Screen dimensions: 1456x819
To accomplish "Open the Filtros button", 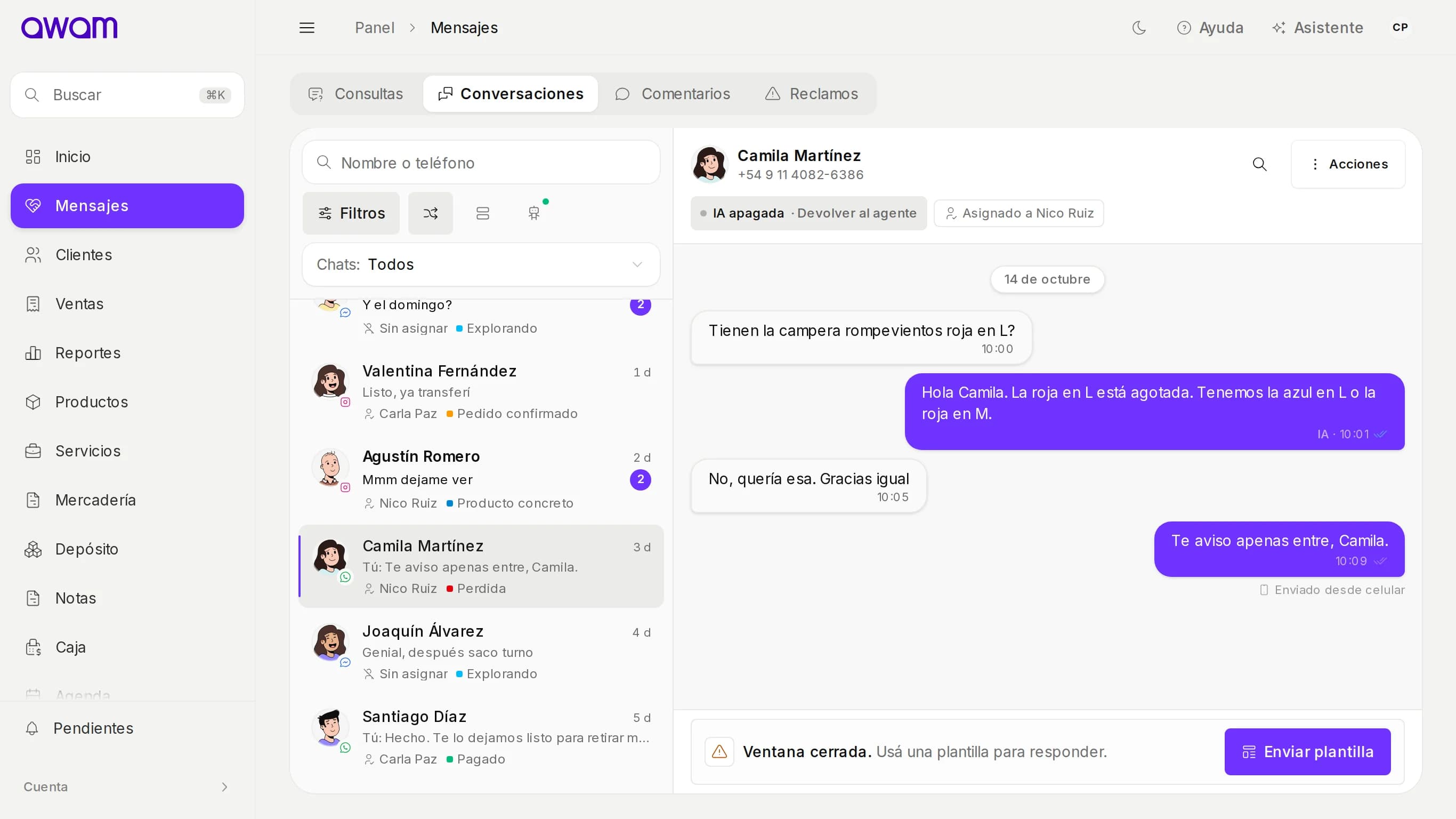I will pos(351,213).
